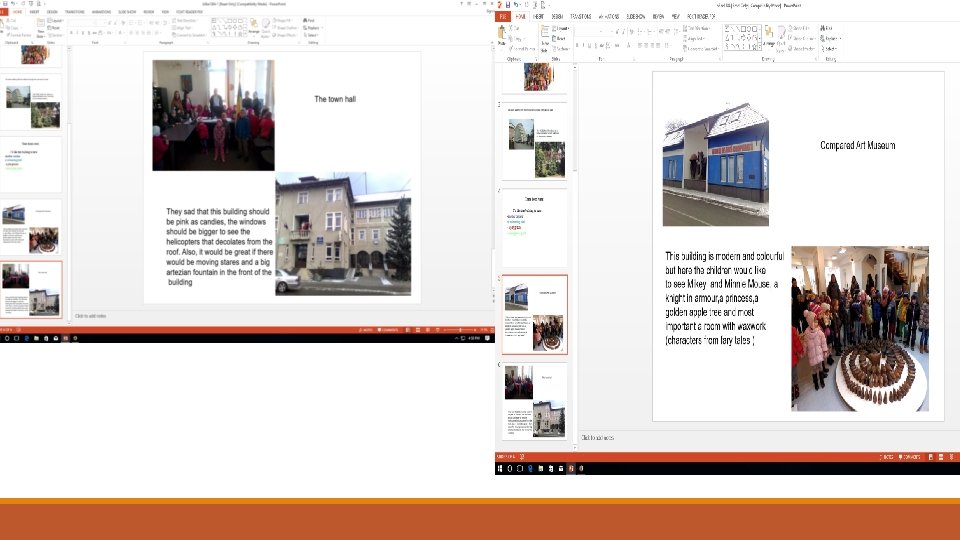Click 'The town hall' title on left slide
This screenshot has height=540, width=960.
click(x=335, y=99)
